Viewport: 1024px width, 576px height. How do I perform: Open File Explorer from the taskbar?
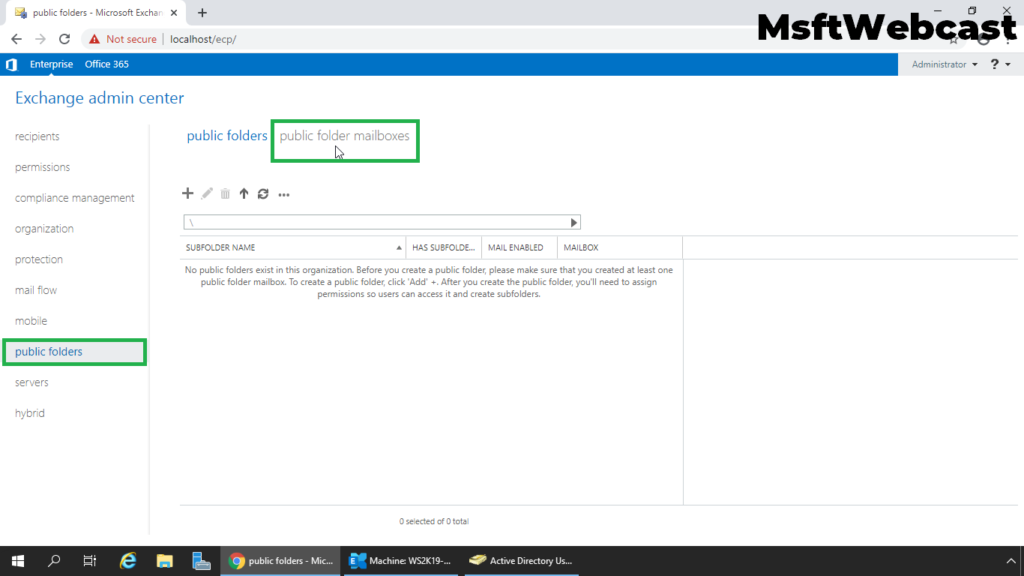(165, 560)
